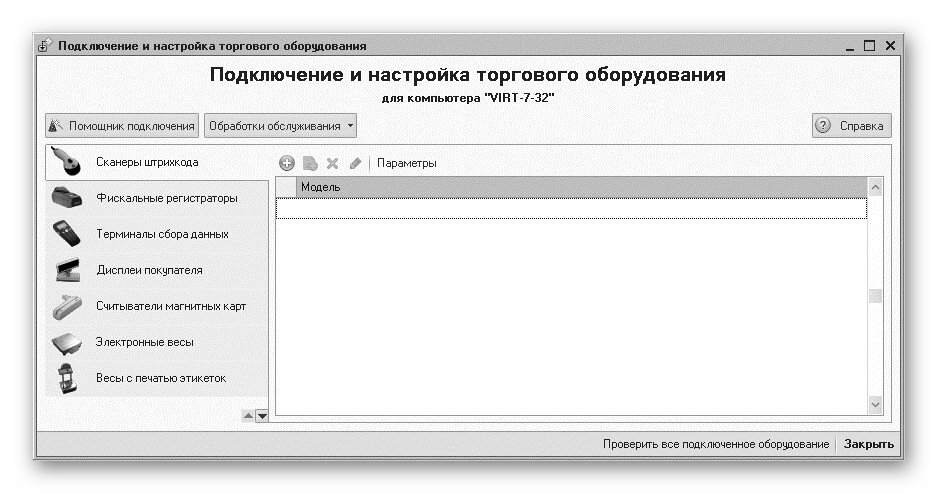Expand the Обработки обслуживания dropdown
The width and height of the screenshot is (937, 493).
coord(281,126)
